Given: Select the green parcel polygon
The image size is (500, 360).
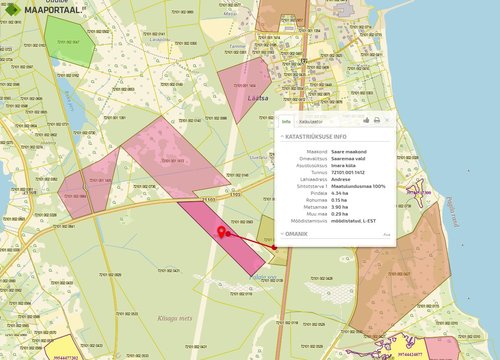Looking at the screenshot, I should pyautogui.click(x=70, y=42).
